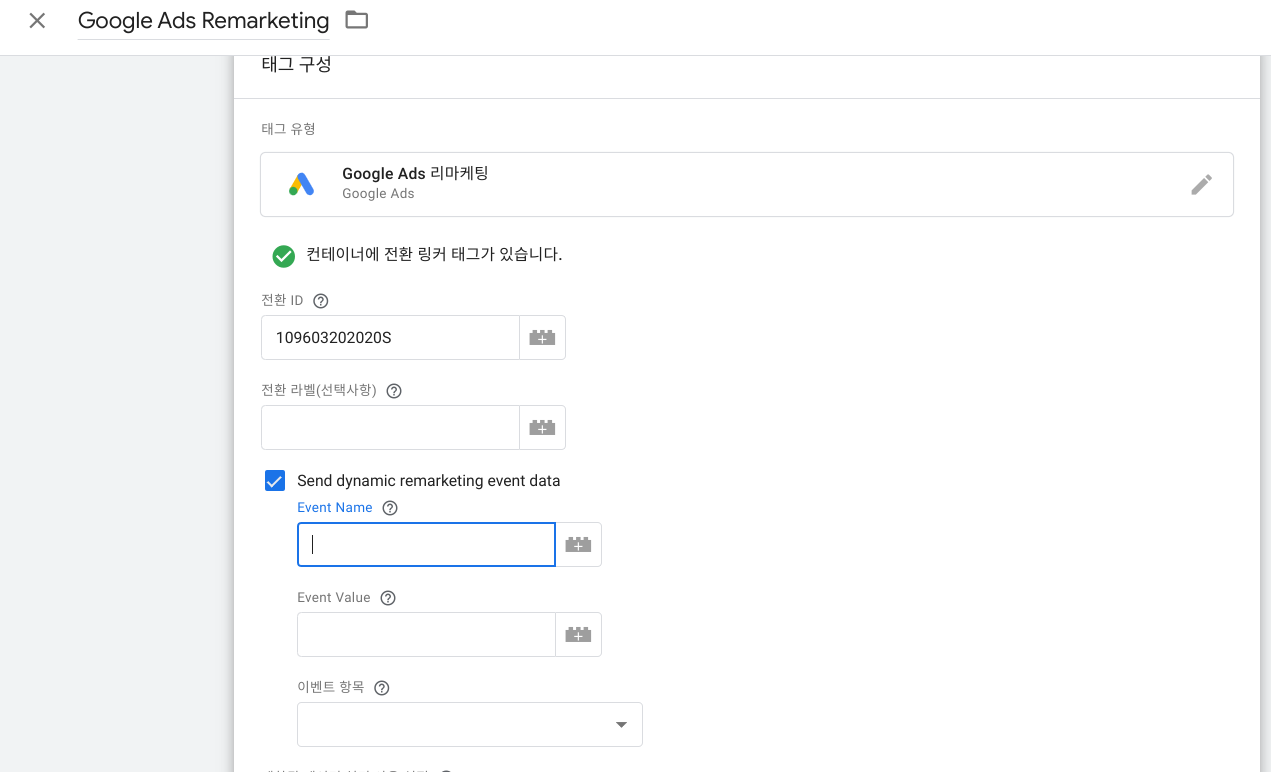
Task: Click the 전환 ID input field
Action: 390,338
